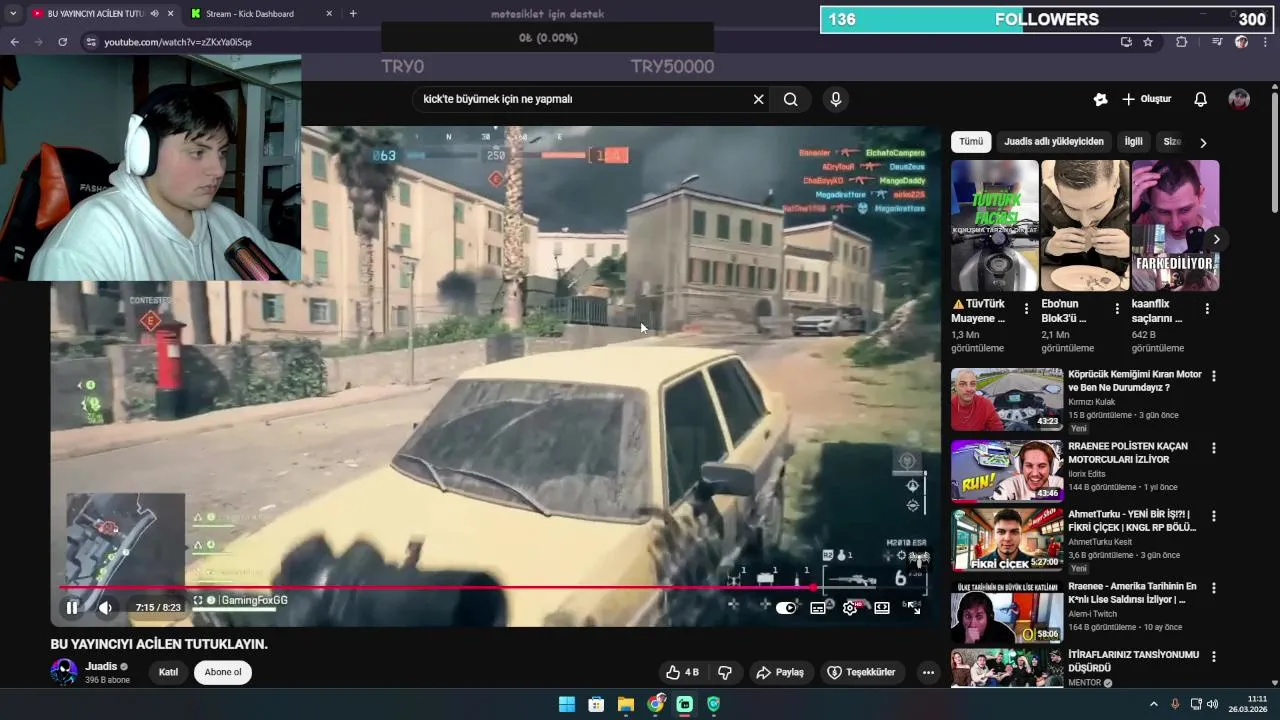Switch to theater mode
Screen dimensions: 1280x720
[882, 607]
